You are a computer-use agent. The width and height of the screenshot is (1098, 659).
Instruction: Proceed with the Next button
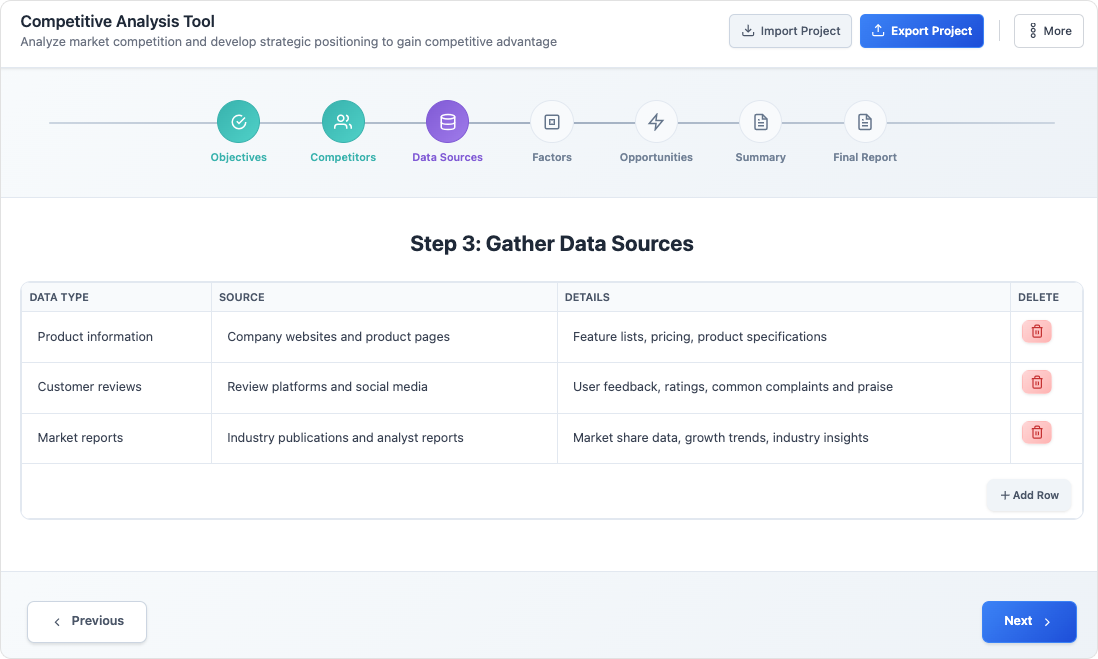click(1029, 621)
